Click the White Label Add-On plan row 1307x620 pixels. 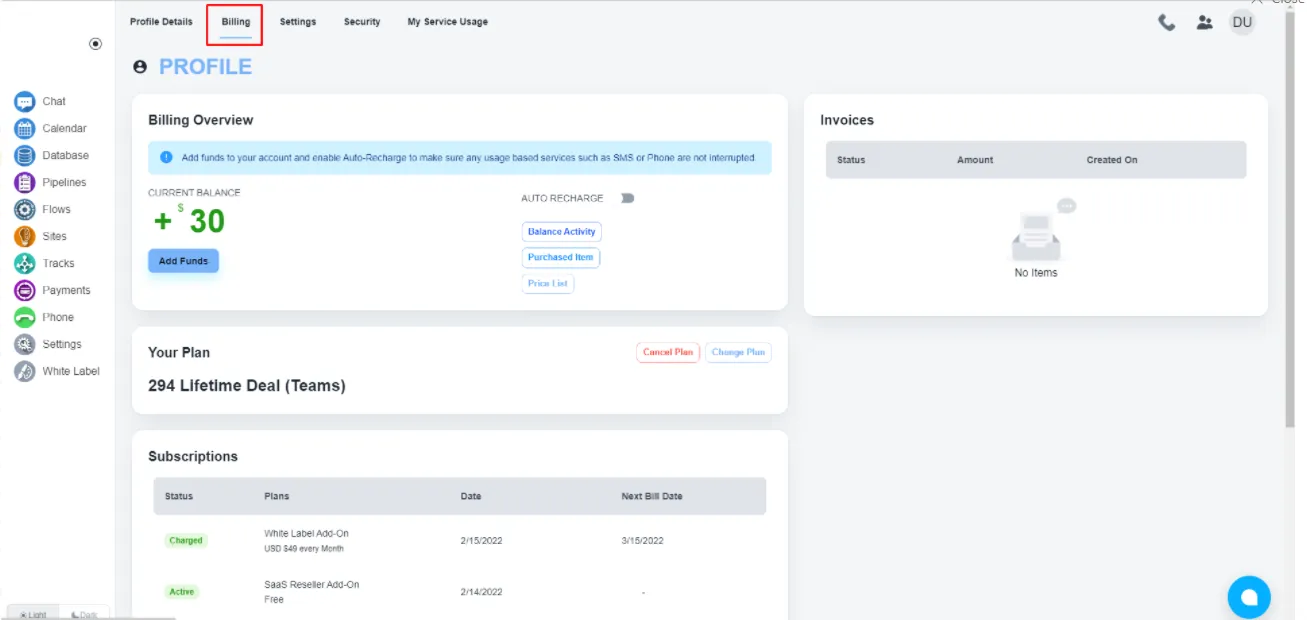coord(460,541)
